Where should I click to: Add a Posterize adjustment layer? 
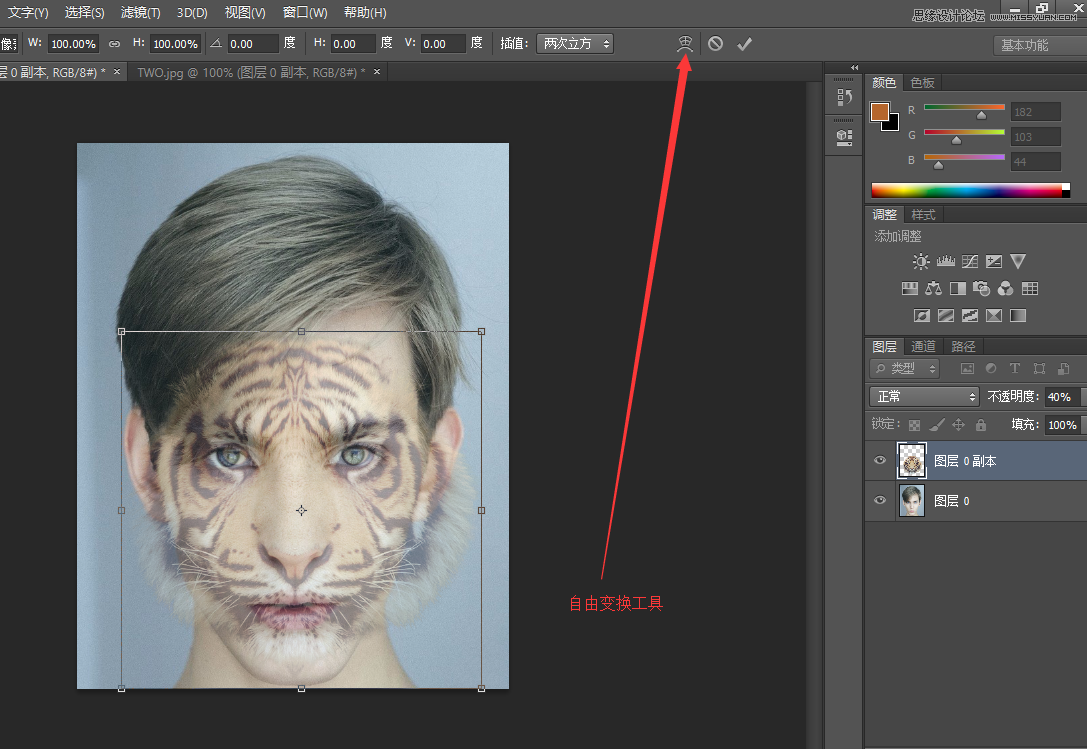946,316
